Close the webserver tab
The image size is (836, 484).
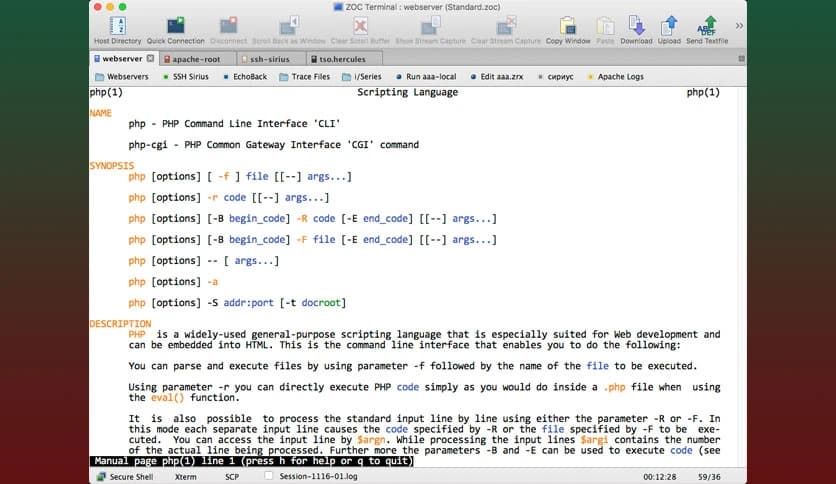150,59
